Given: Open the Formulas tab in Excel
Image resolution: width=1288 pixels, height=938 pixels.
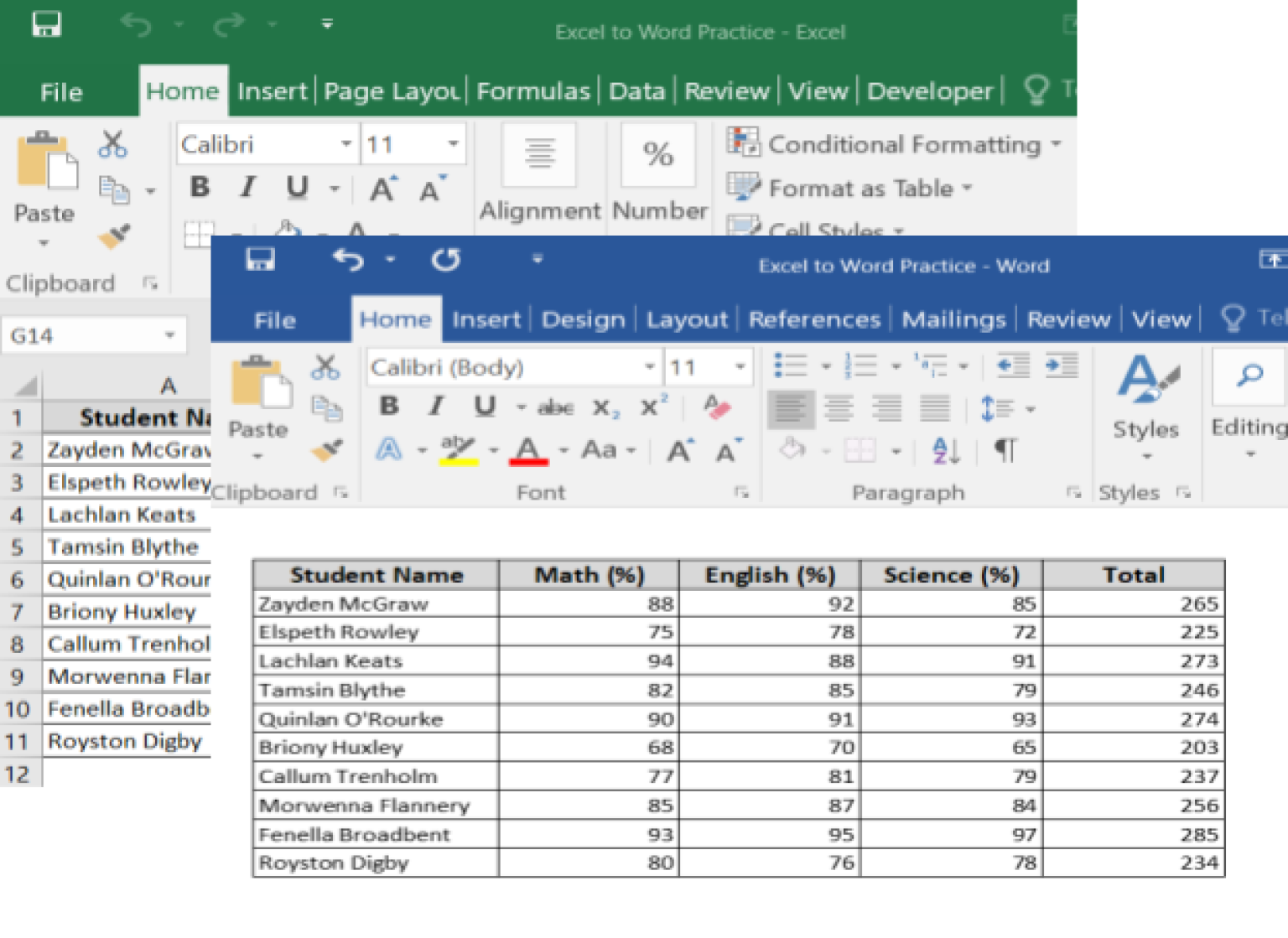Looking at the screenshot, I should (533, 91).
